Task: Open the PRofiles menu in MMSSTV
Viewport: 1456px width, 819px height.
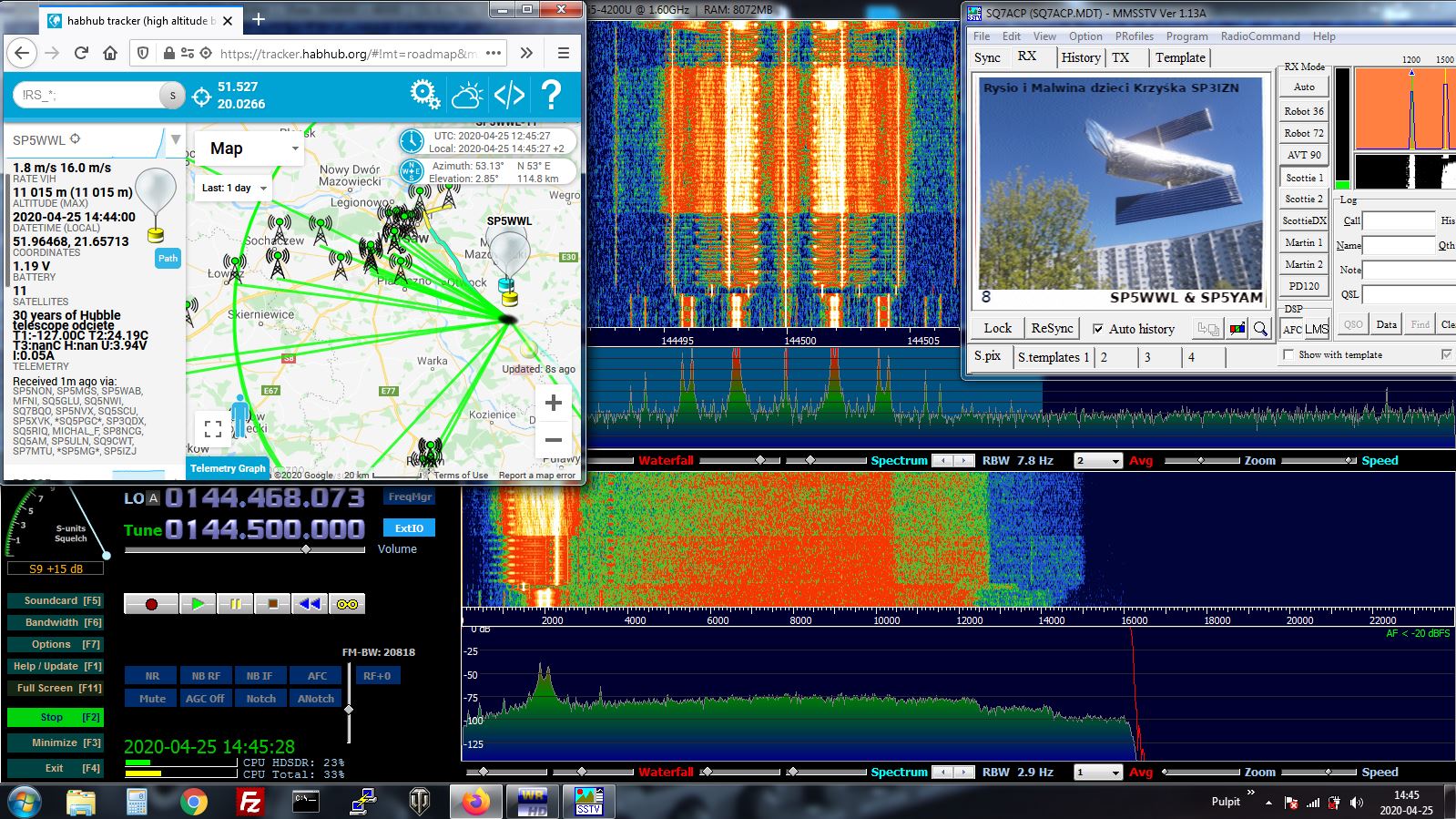Action: tap(1135, 36)
